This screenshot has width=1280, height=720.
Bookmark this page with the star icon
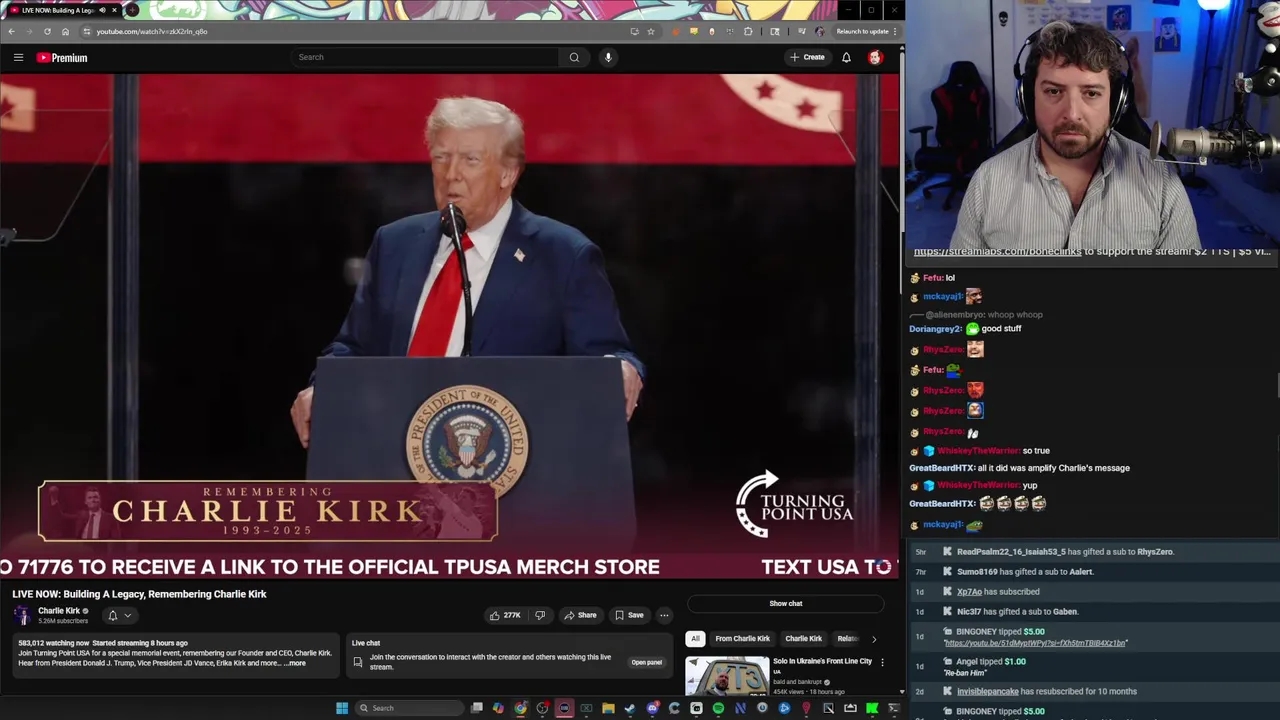(x=651, y=31)
